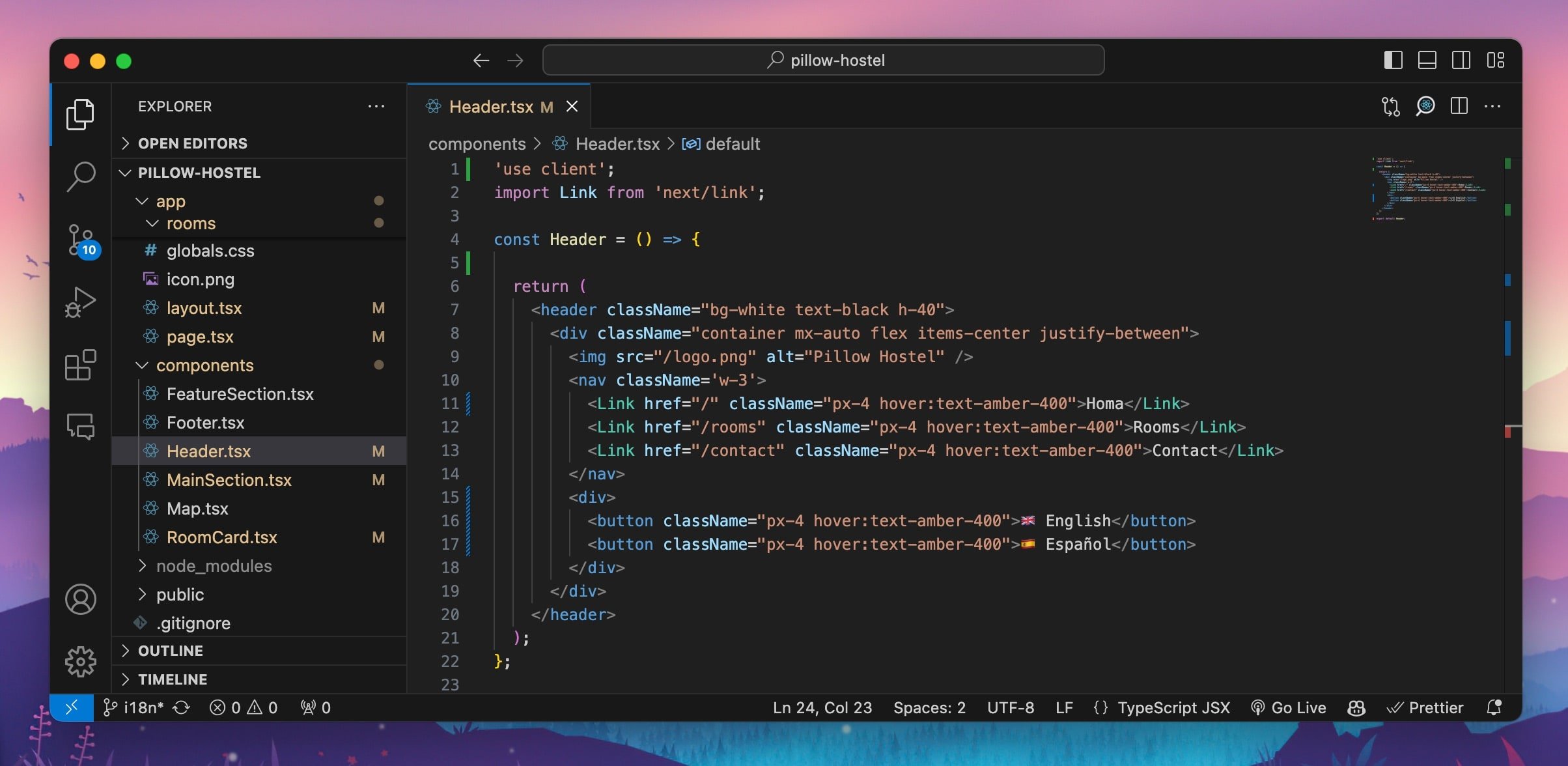Toggle the secondary side bar
The width and height of the screenshot is (1568, 766).
(1461, 61)
